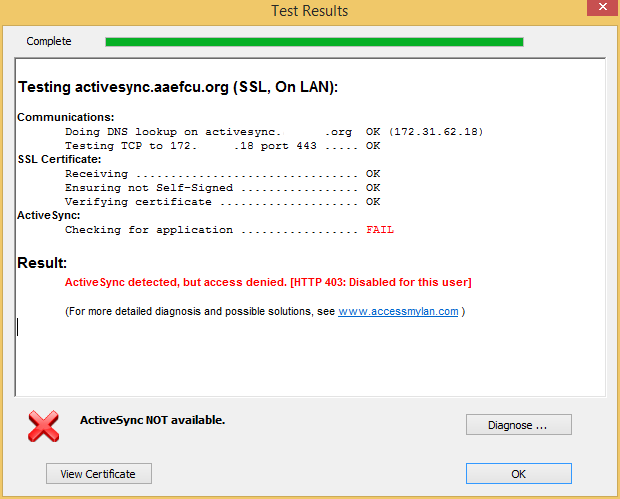Click the HTTP 403 access denied result
This screenshot has height=499, width=620.
[268, 282]
